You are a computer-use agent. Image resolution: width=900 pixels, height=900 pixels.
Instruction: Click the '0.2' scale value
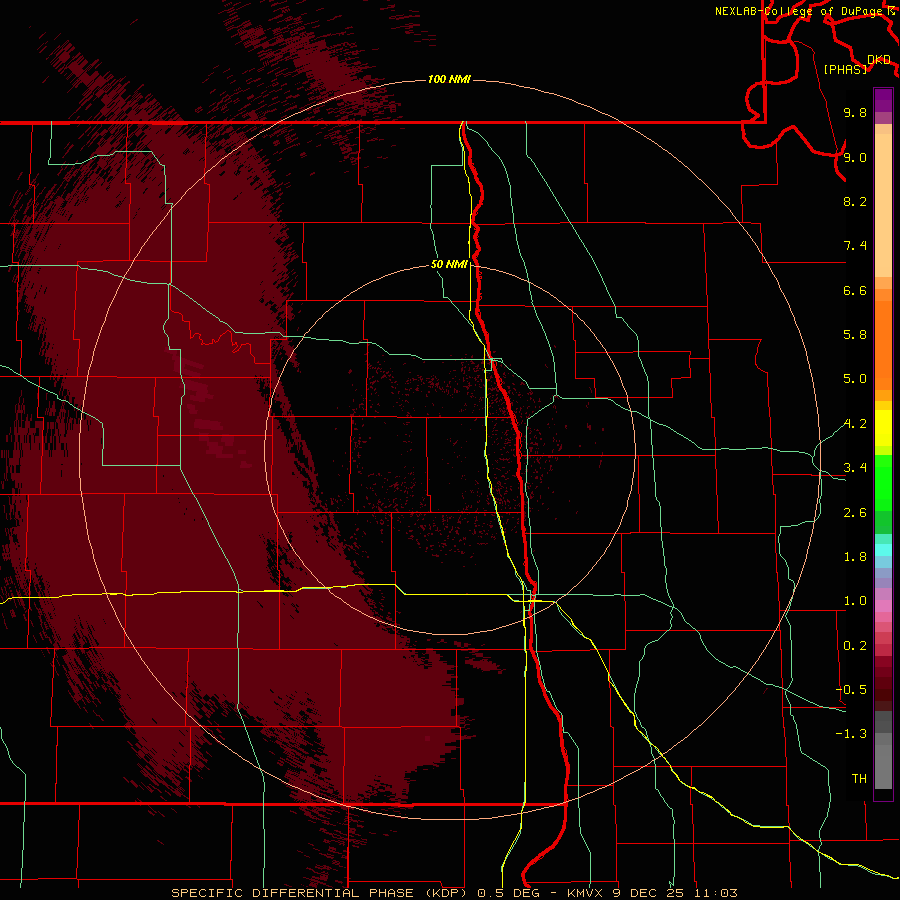855,646
